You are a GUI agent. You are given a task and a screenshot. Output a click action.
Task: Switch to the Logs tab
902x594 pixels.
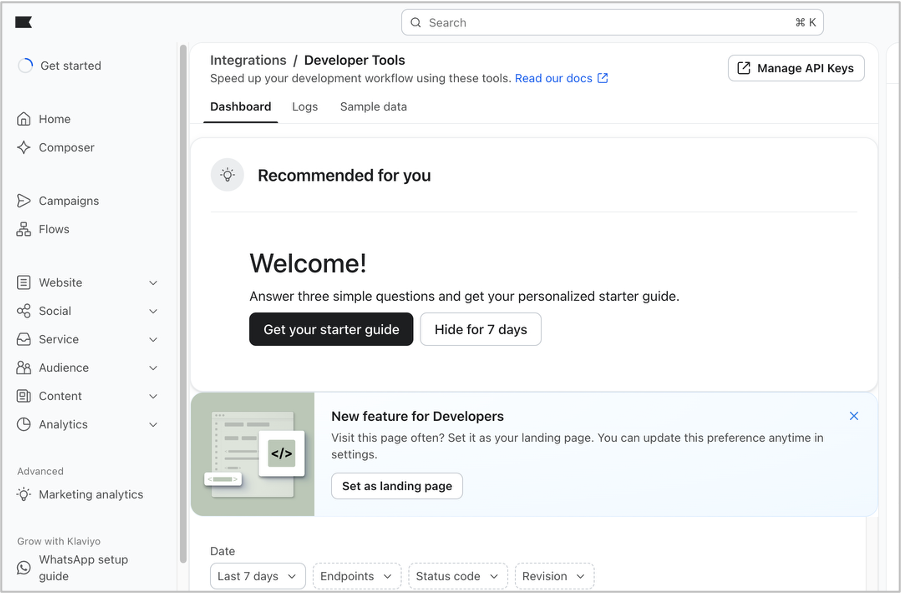click(305, 107)
